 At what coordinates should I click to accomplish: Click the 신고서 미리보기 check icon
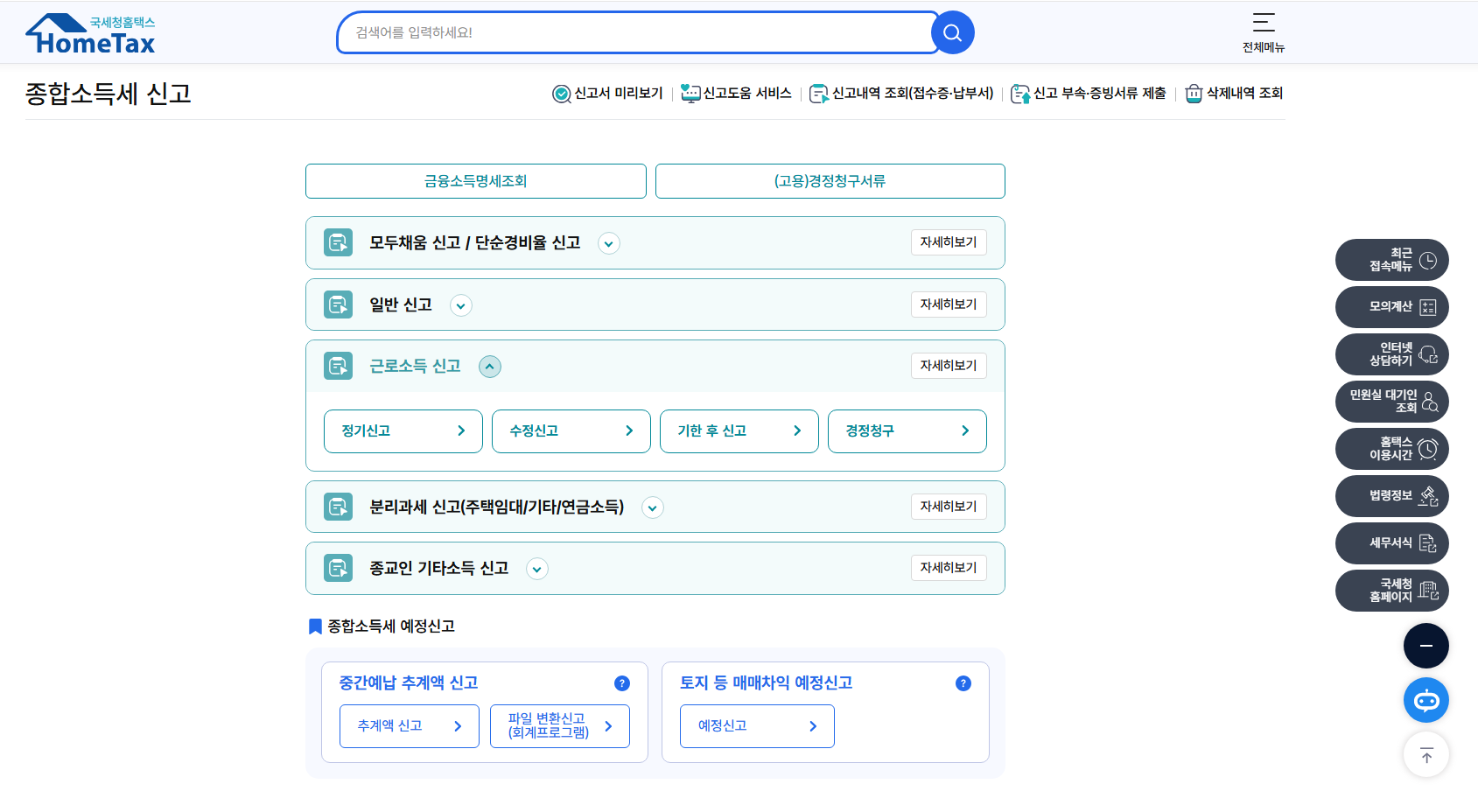[562, 94]
